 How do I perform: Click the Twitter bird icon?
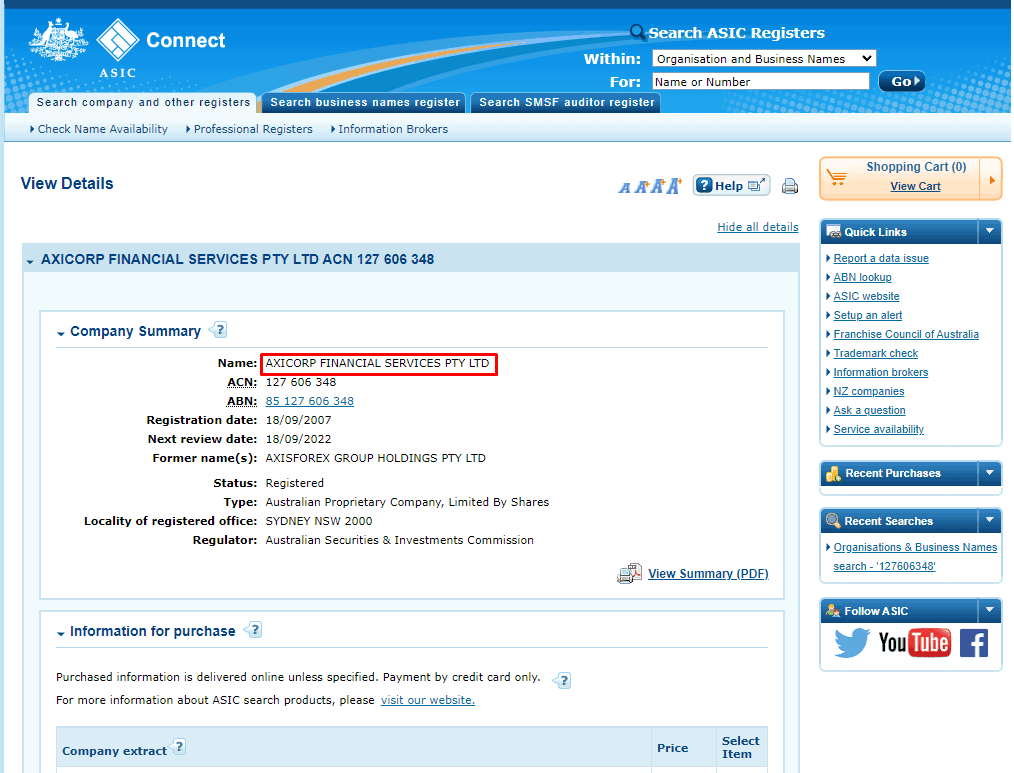pos(852,643)
